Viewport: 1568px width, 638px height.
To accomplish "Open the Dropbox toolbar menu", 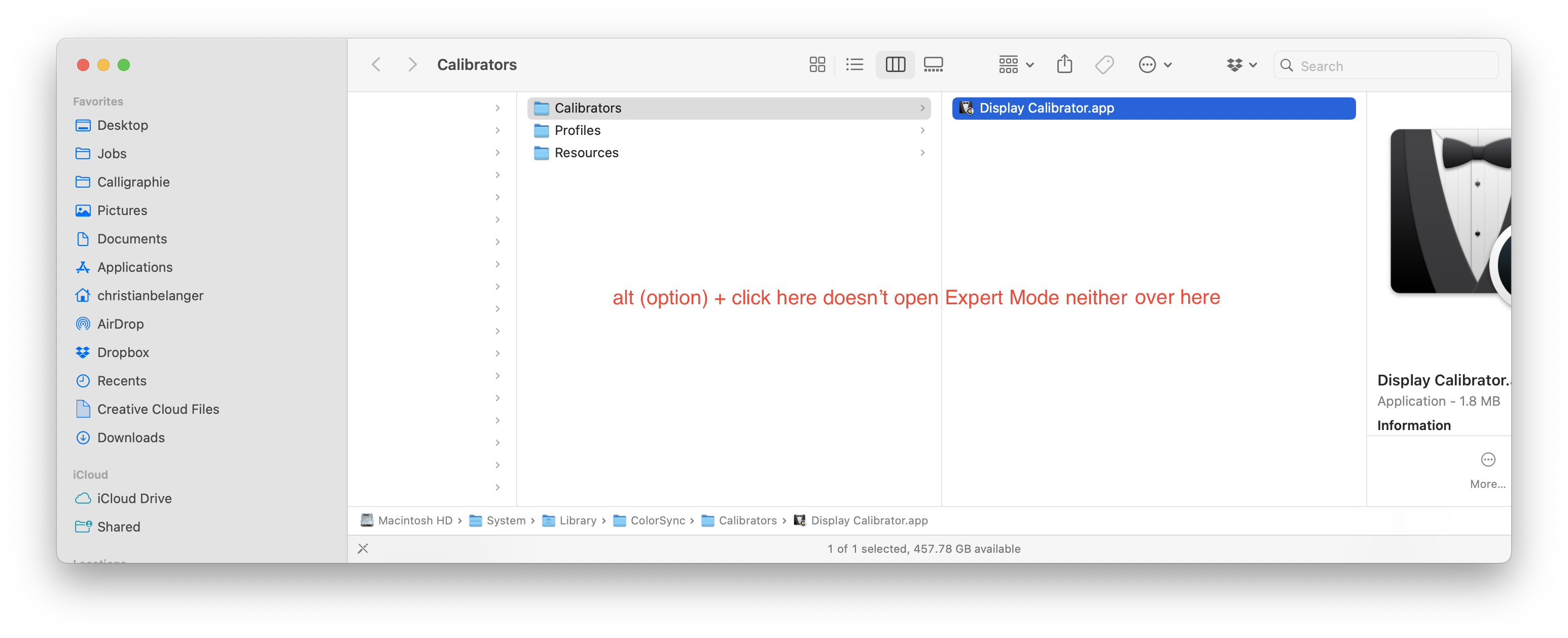I will 1241,64.
